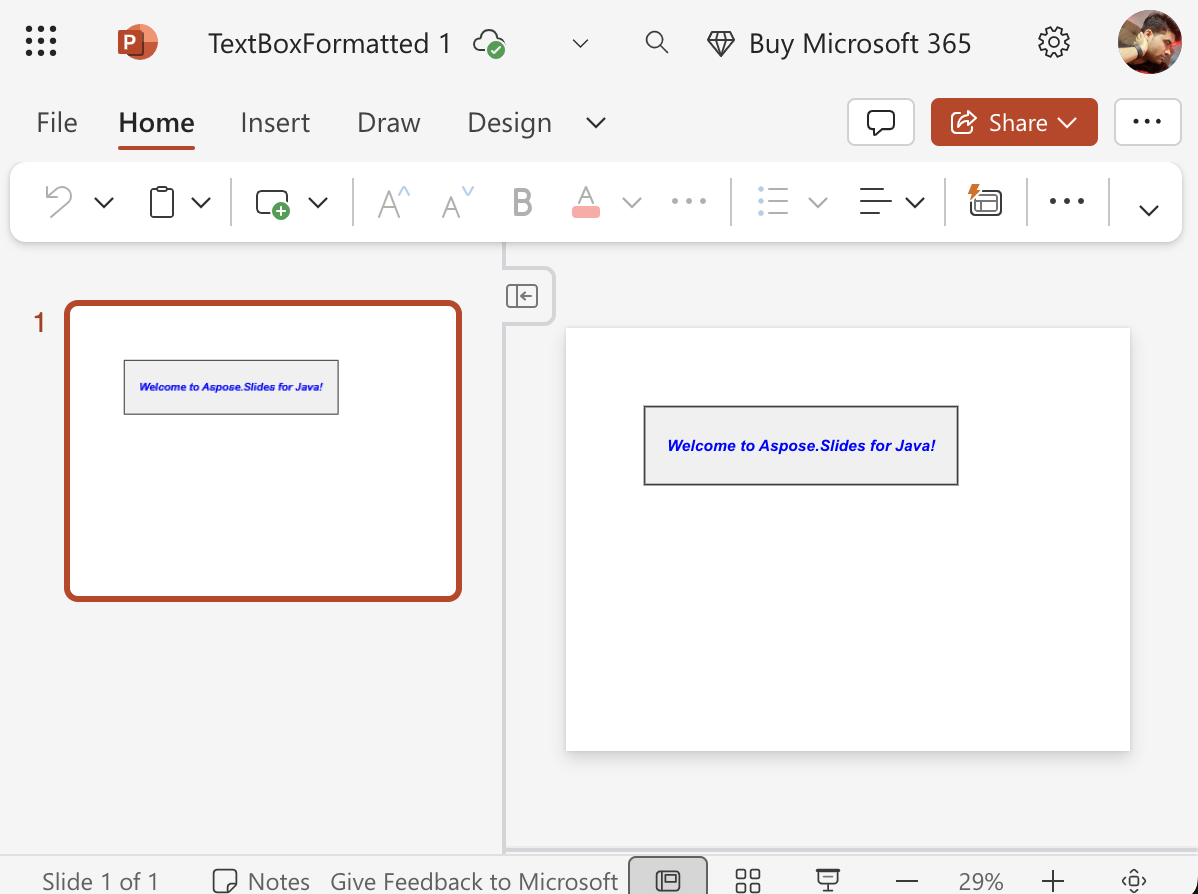Click Give Feedback to Microsoft
Image resolution: width=1198 pixels, height=894 pixels.
[474, 880]
